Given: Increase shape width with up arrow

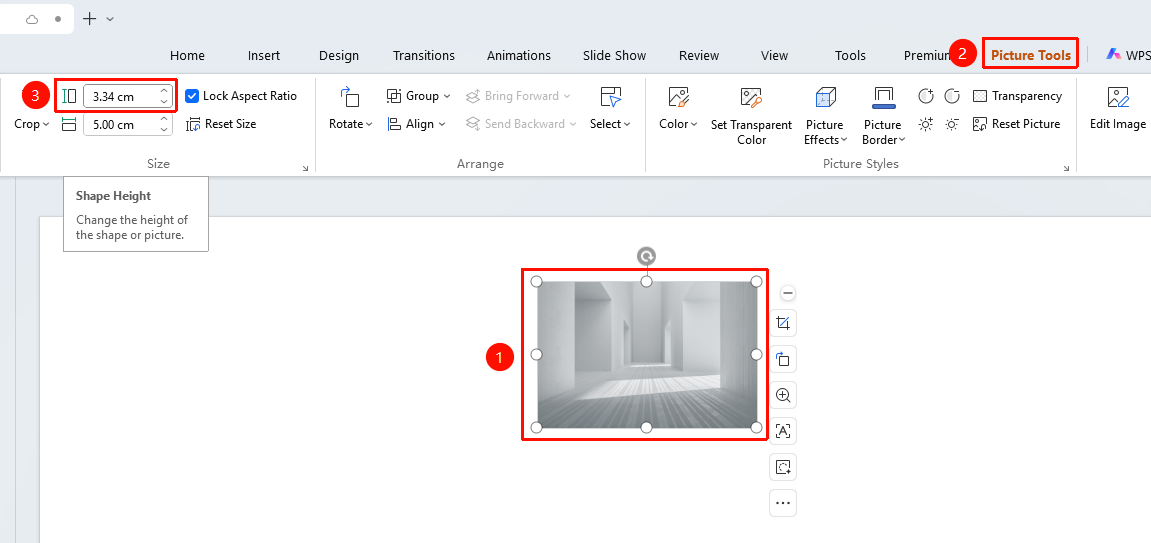Looking at the screenshot, I should click(x=164, y=120).
